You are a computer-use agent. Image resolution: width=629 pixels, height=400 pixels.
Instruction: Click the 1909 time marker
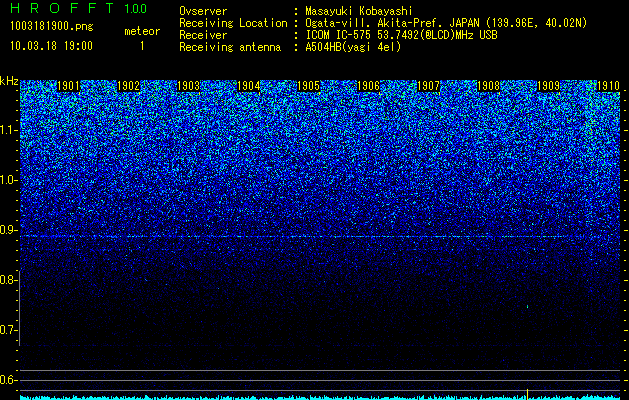(548, 86)
